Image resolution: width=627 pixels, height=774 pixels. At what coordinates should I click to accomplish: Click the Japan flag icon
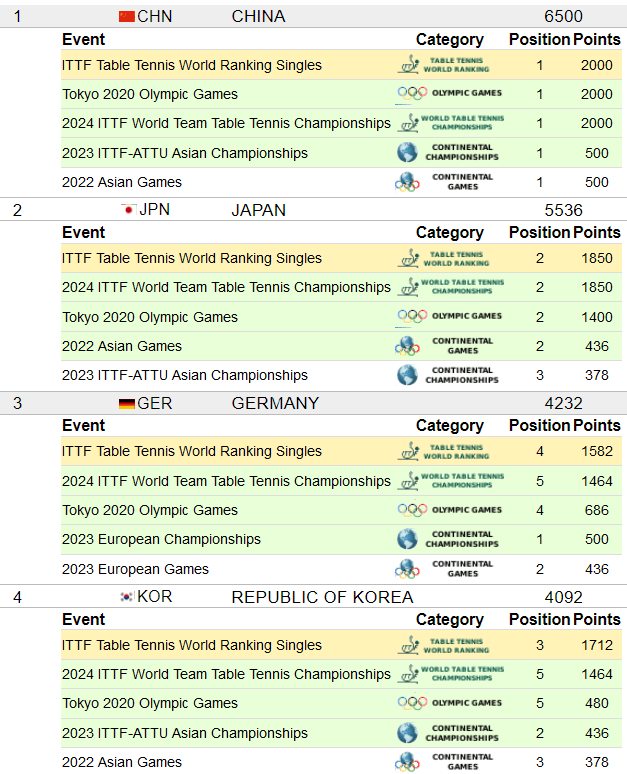(128, 210)
